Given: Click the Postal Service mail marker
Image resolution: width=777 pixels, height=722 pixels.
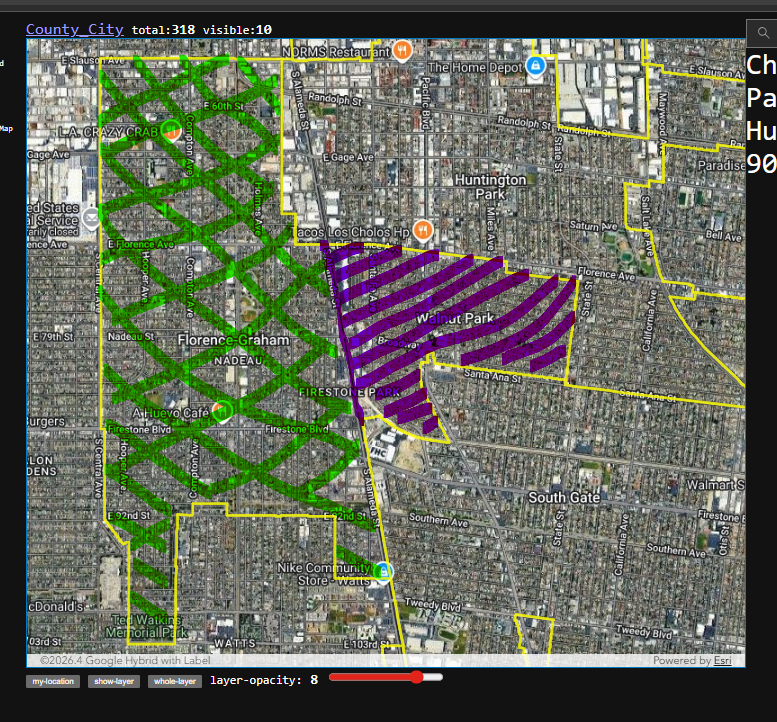Looking at the screenshot, I should click(91, 218).
